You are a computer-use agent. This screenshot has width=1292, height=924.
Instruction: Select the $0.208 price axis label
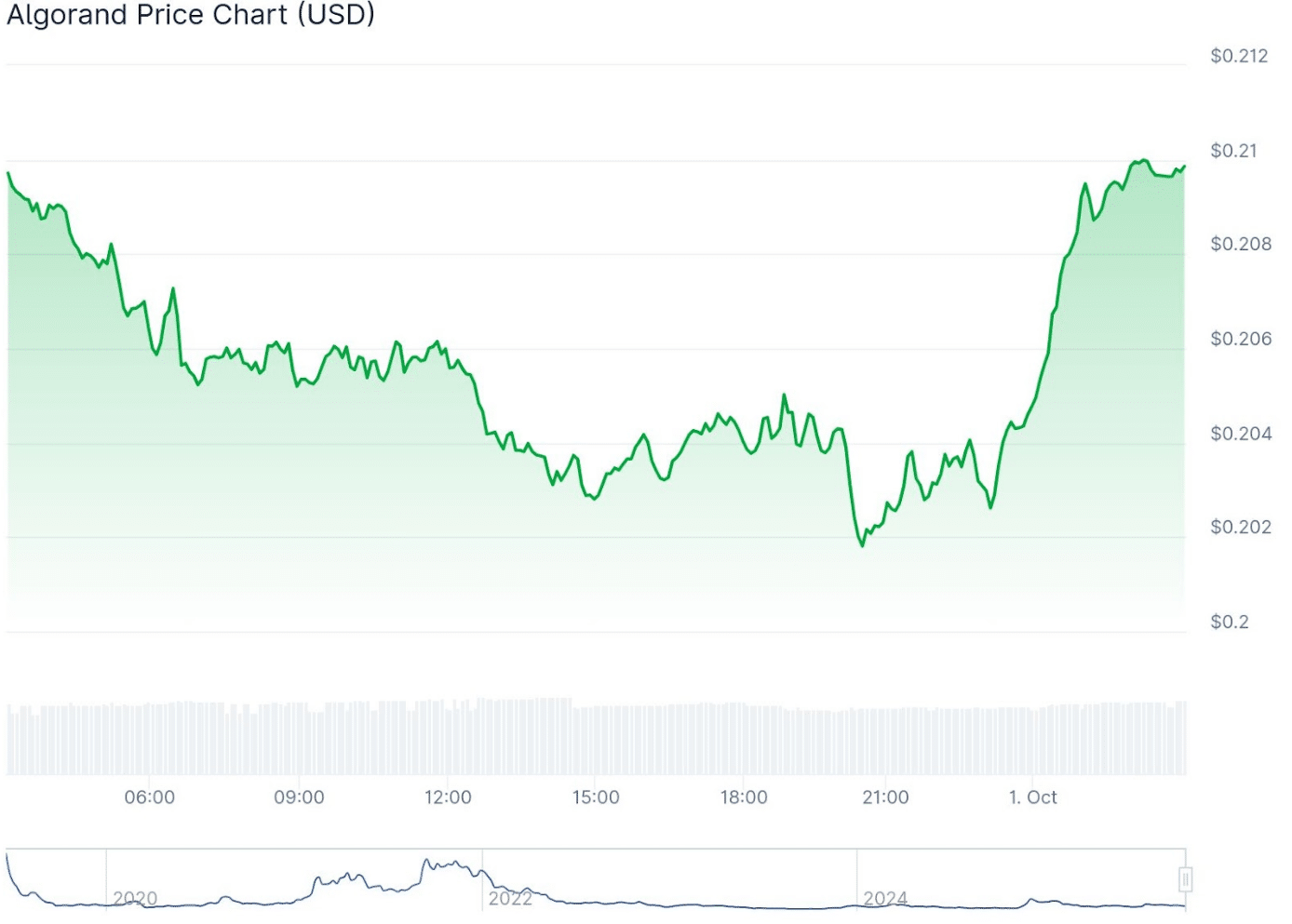[1241, 244]
